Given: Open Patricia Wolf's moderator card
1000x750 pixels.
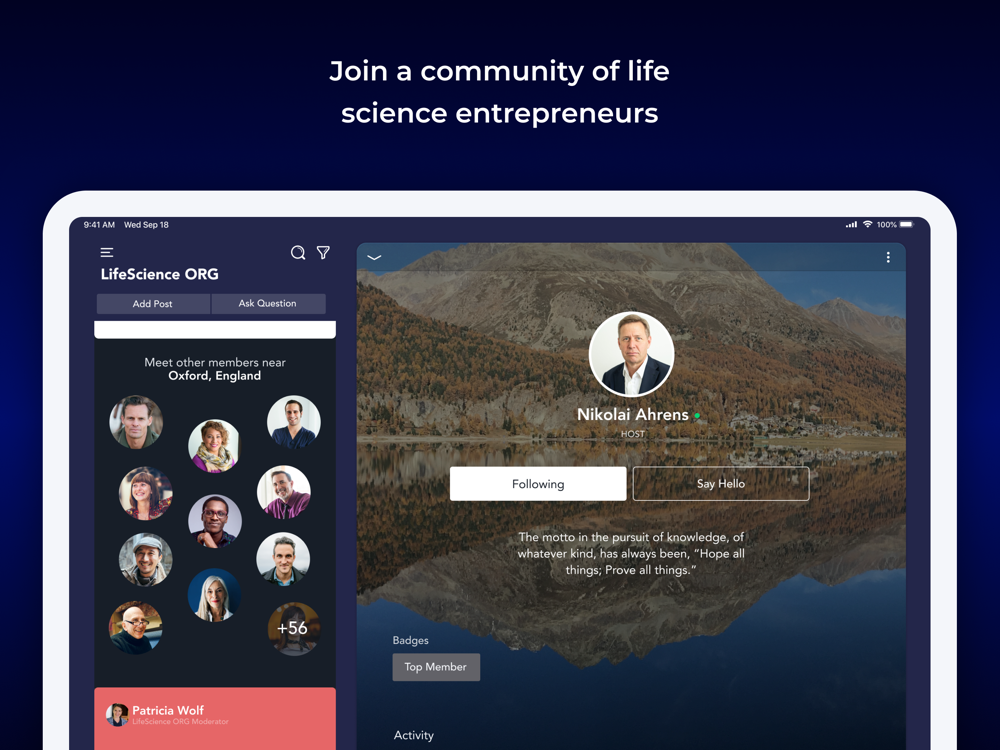Looking at the screenshot, I should pyautogui.click(x=215, y=719).
